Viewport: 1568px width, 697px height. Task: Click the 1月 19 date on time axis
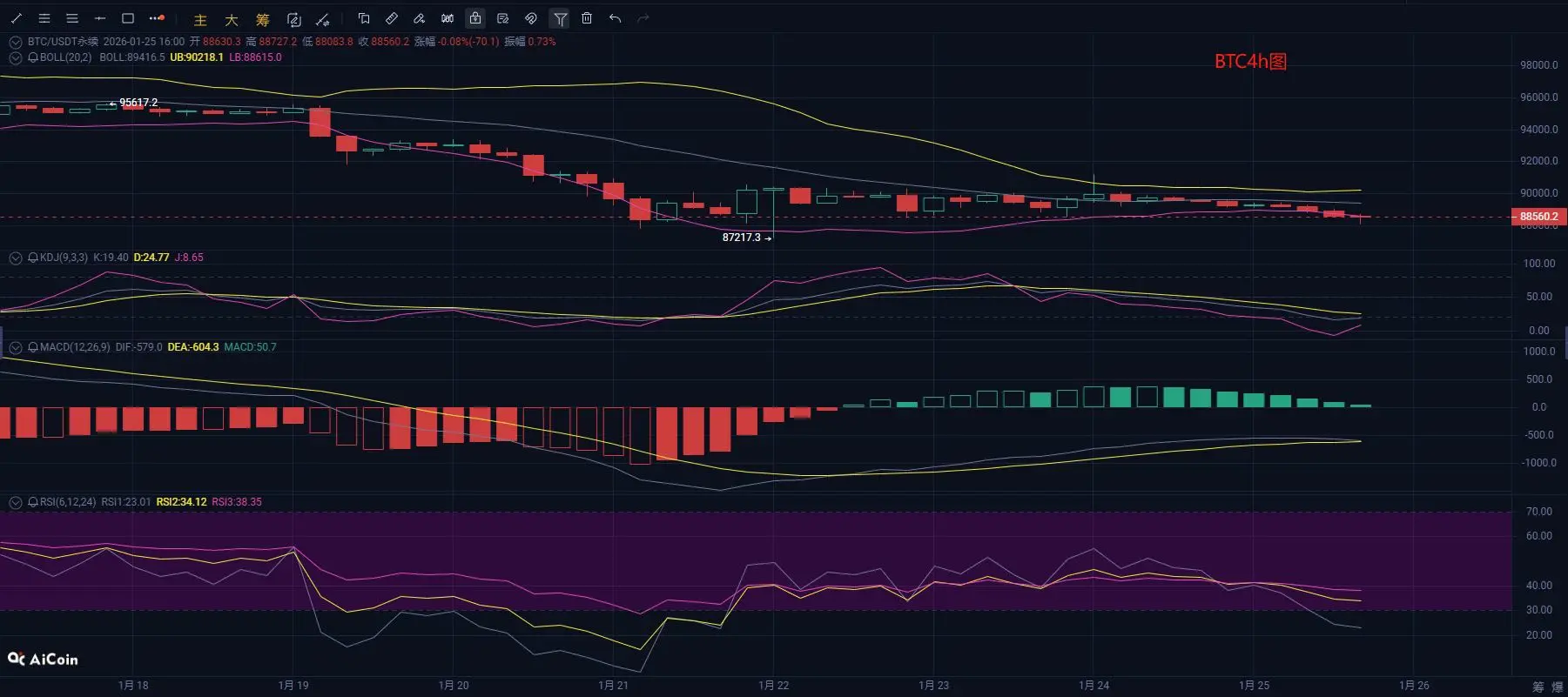coord(293,686)
